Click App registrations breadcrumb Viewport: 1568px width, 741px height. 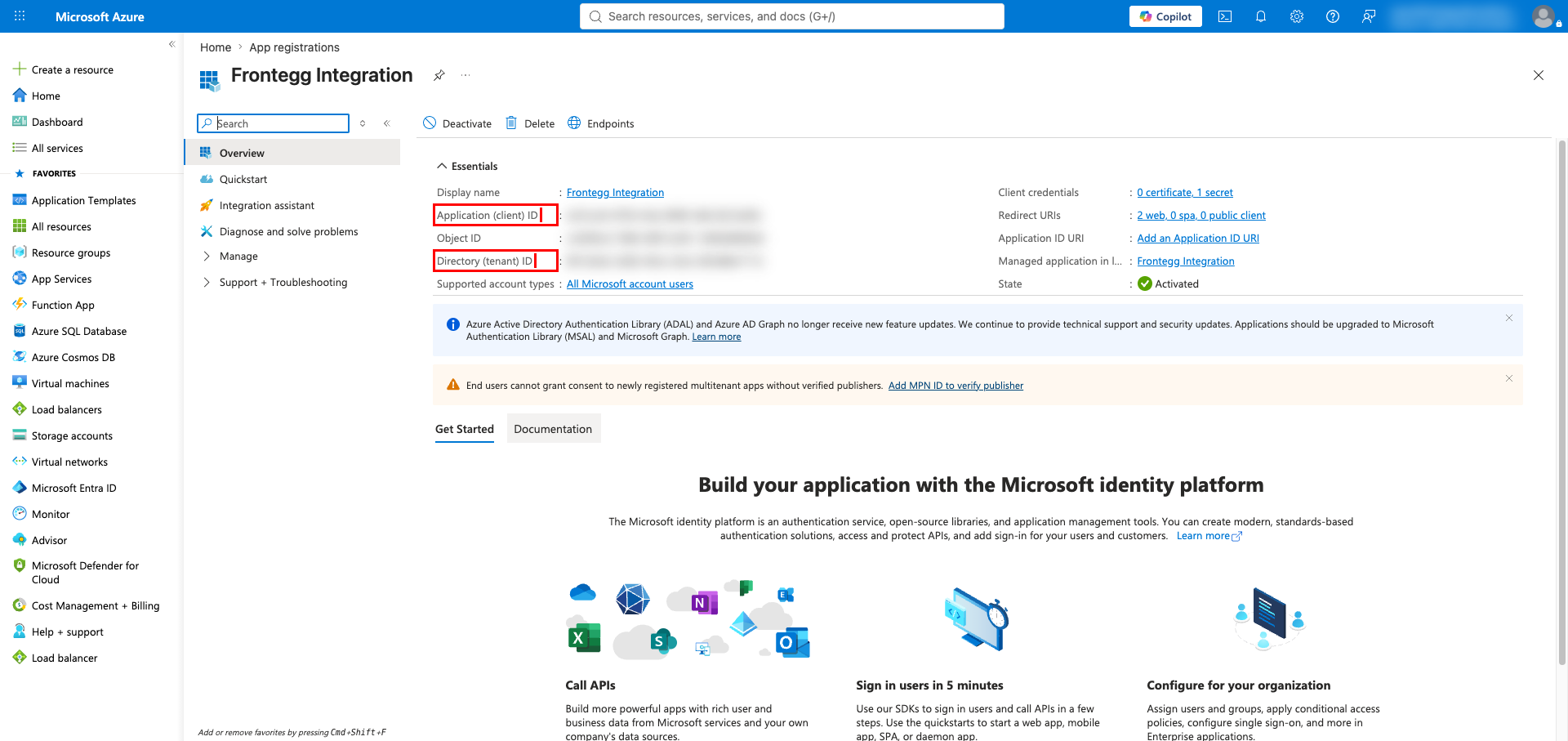click(294, 47)
